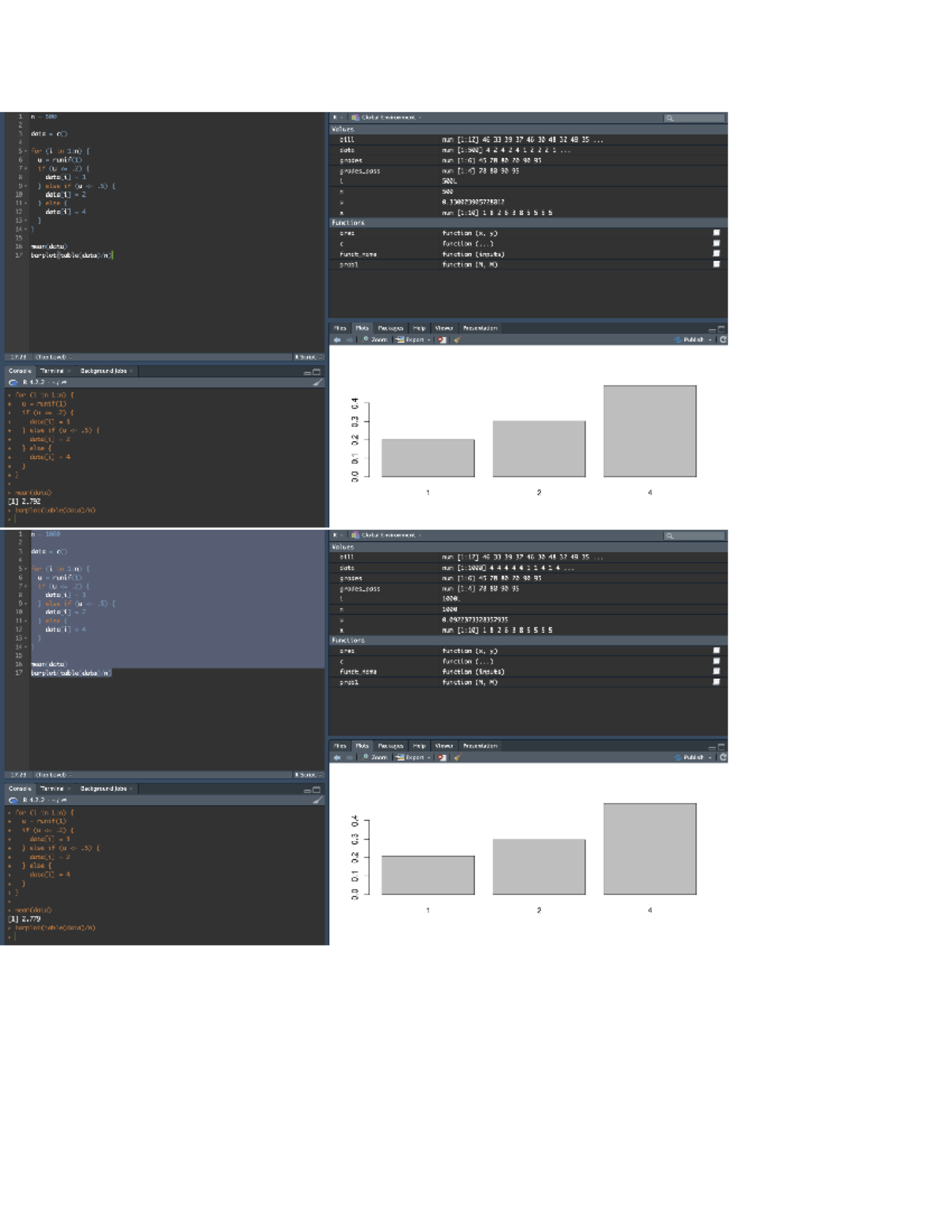Switch to Packages tab in the n=500 window
This screenshot has width=952, height=1232.
click(390, 328)
